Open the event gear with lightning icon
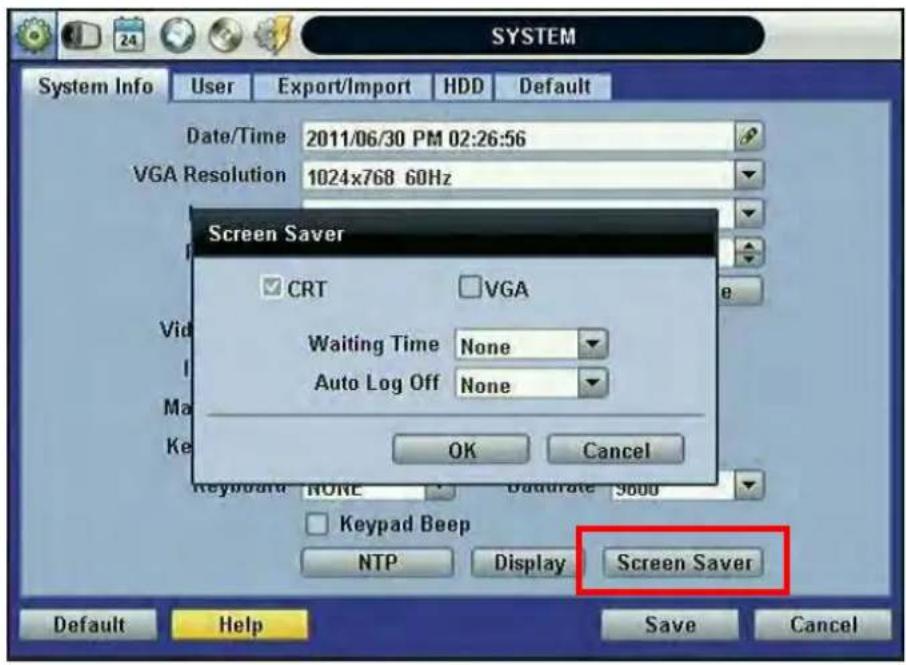906x665 pixels. (274, 36)
